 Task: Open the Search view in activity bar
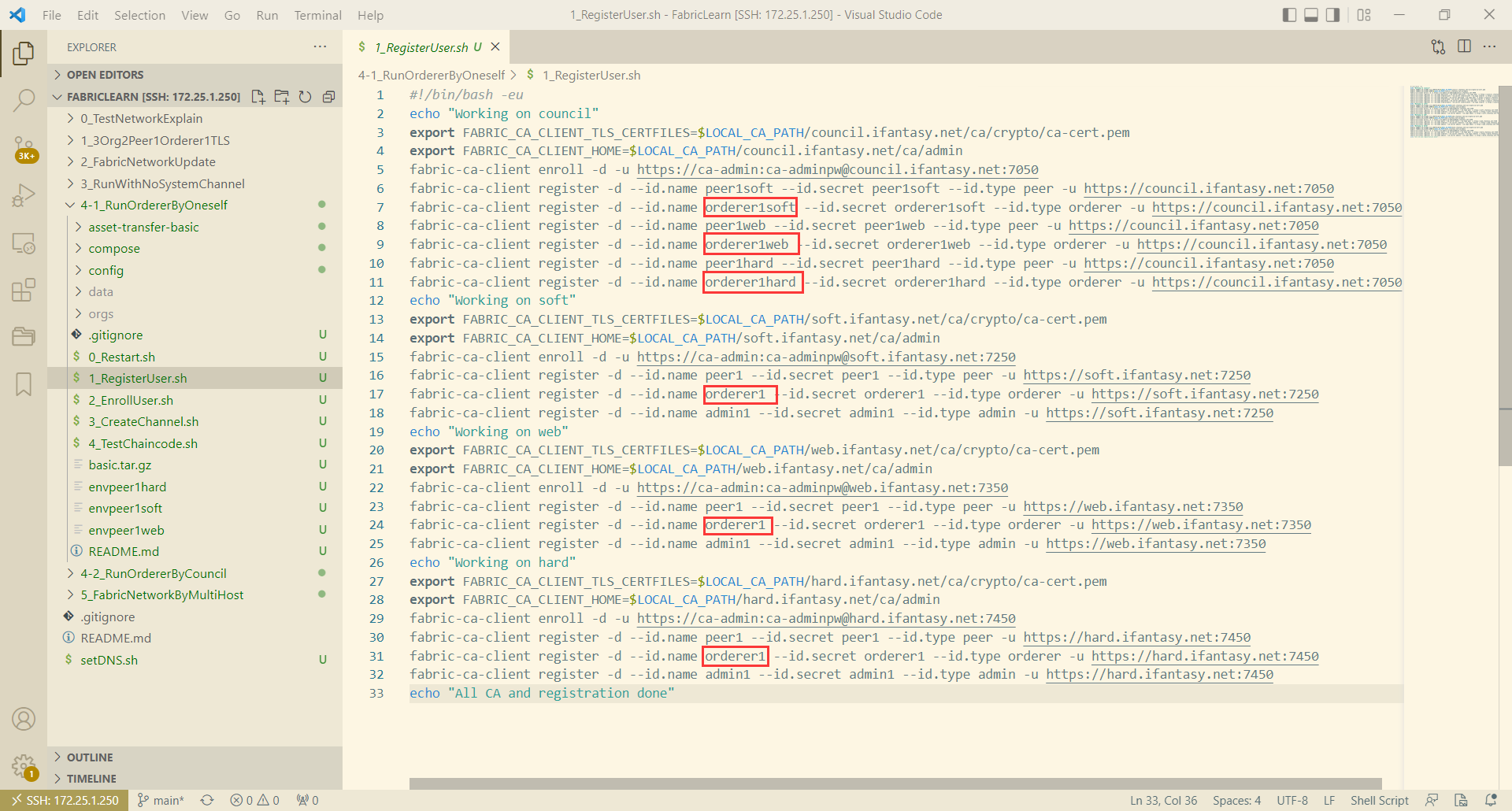[x=24, y=100]
